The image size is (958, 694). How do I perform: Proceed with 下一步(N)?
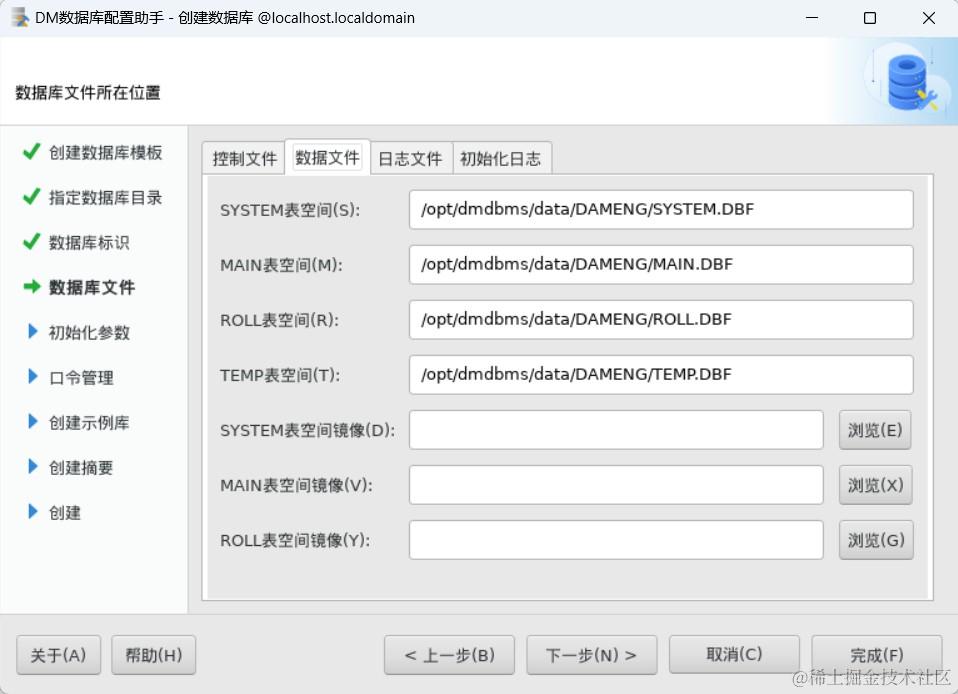click(591, 655)
